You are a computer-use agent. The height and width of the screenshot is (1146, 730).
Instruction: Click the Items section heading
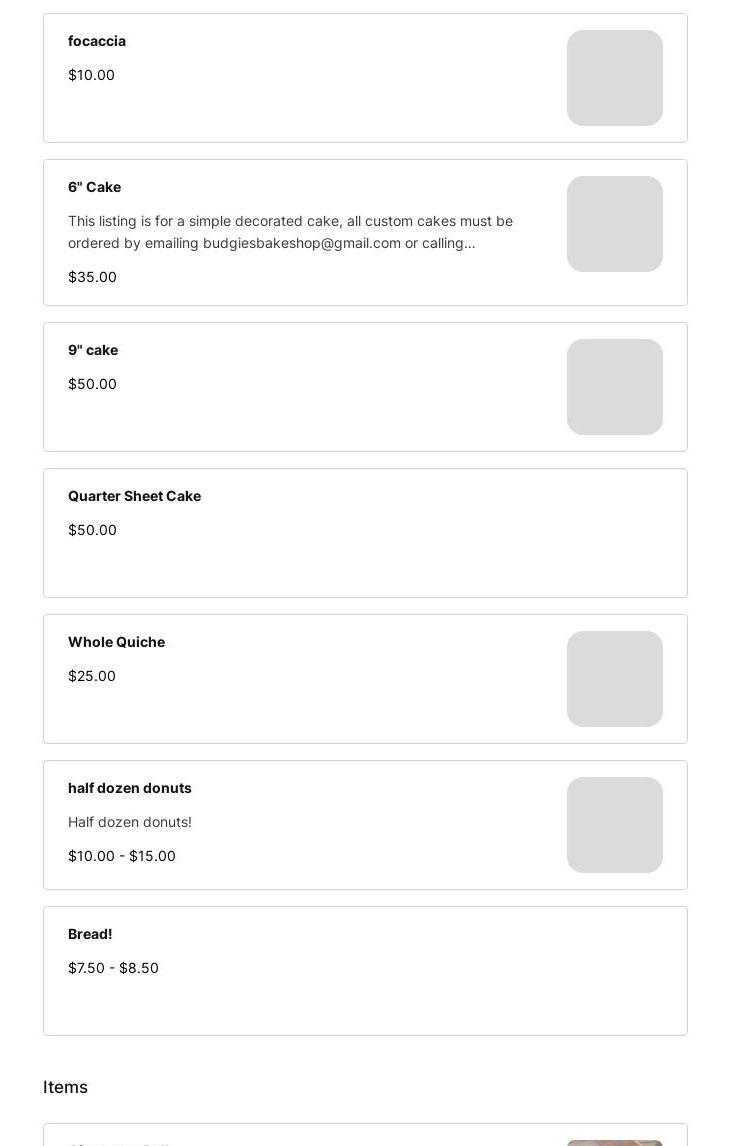pos(65,1087)
